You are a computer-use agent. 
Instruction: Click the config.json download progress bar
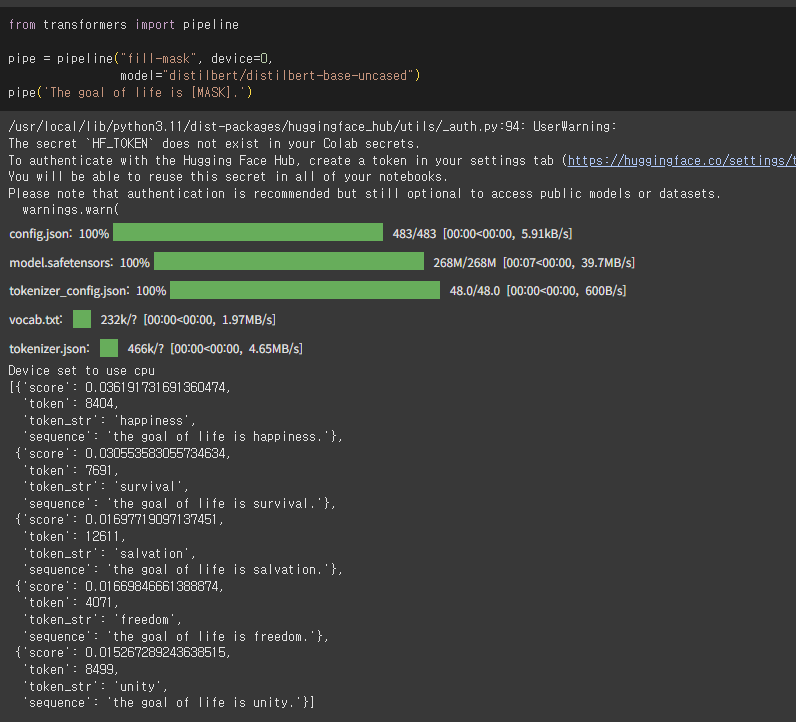coord(248,232)
